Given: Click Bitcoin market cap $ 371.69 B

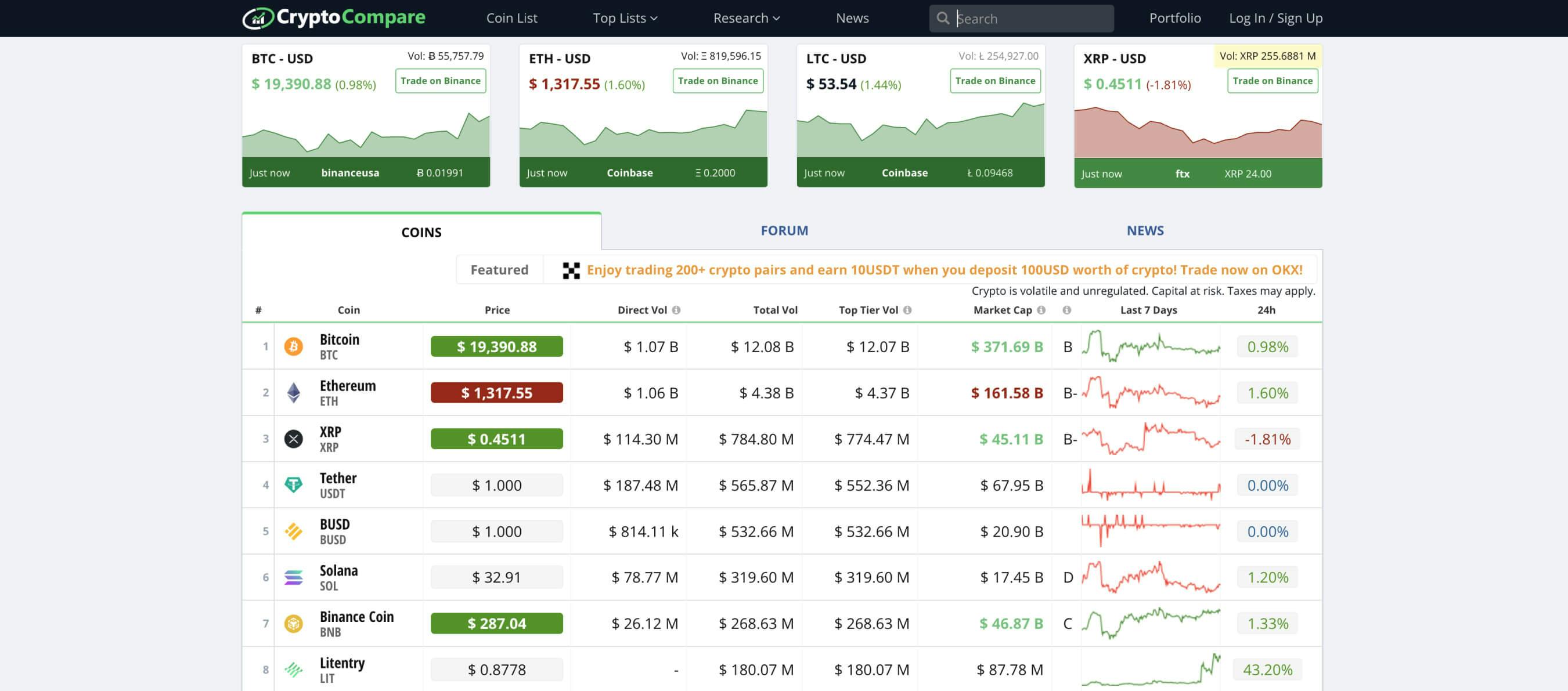Looking at the screenshot, I should tap(1007, 347).
